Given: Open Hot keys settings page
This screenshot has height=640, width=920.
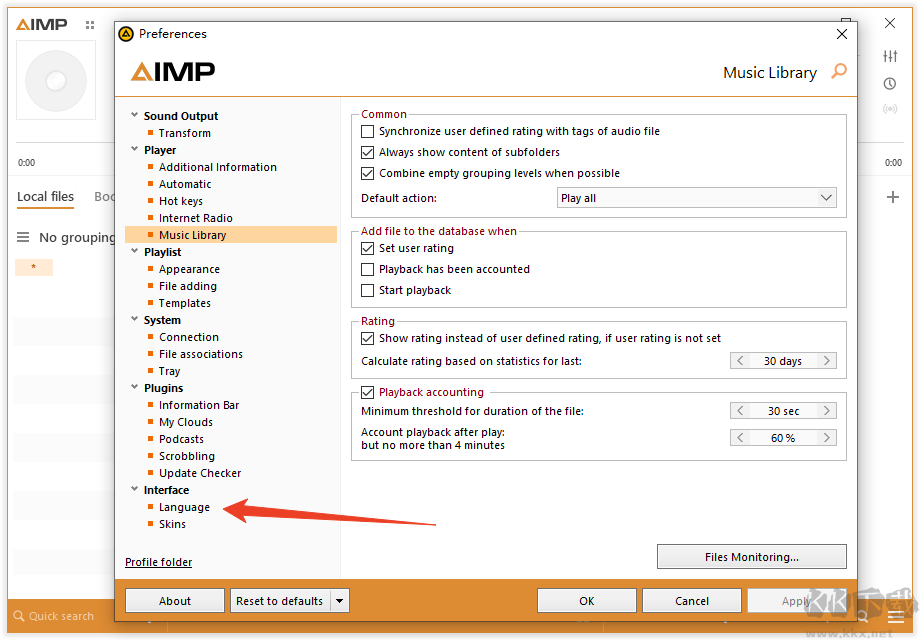Looking at the screenshot, I should coord(181,201).
